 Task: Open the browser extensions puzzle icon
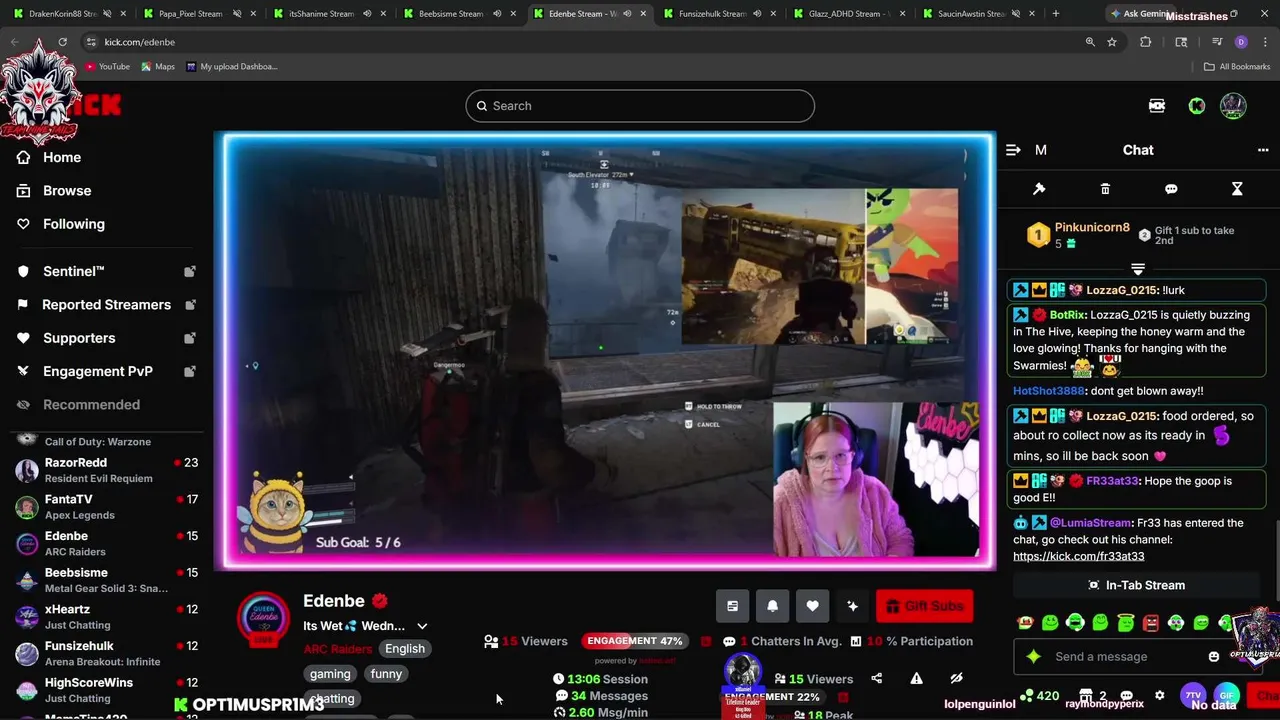click(1146, 42)
